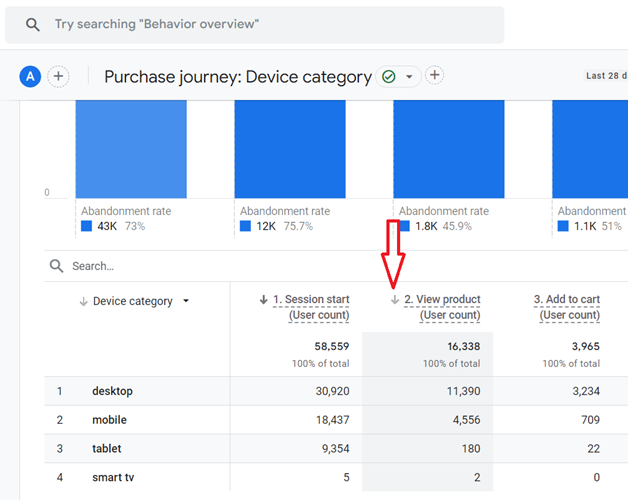Image resolution: width=628 pixels, height=500 pixels.
Task: Type in the 'Behavior overview' search box
Action: 270,24
